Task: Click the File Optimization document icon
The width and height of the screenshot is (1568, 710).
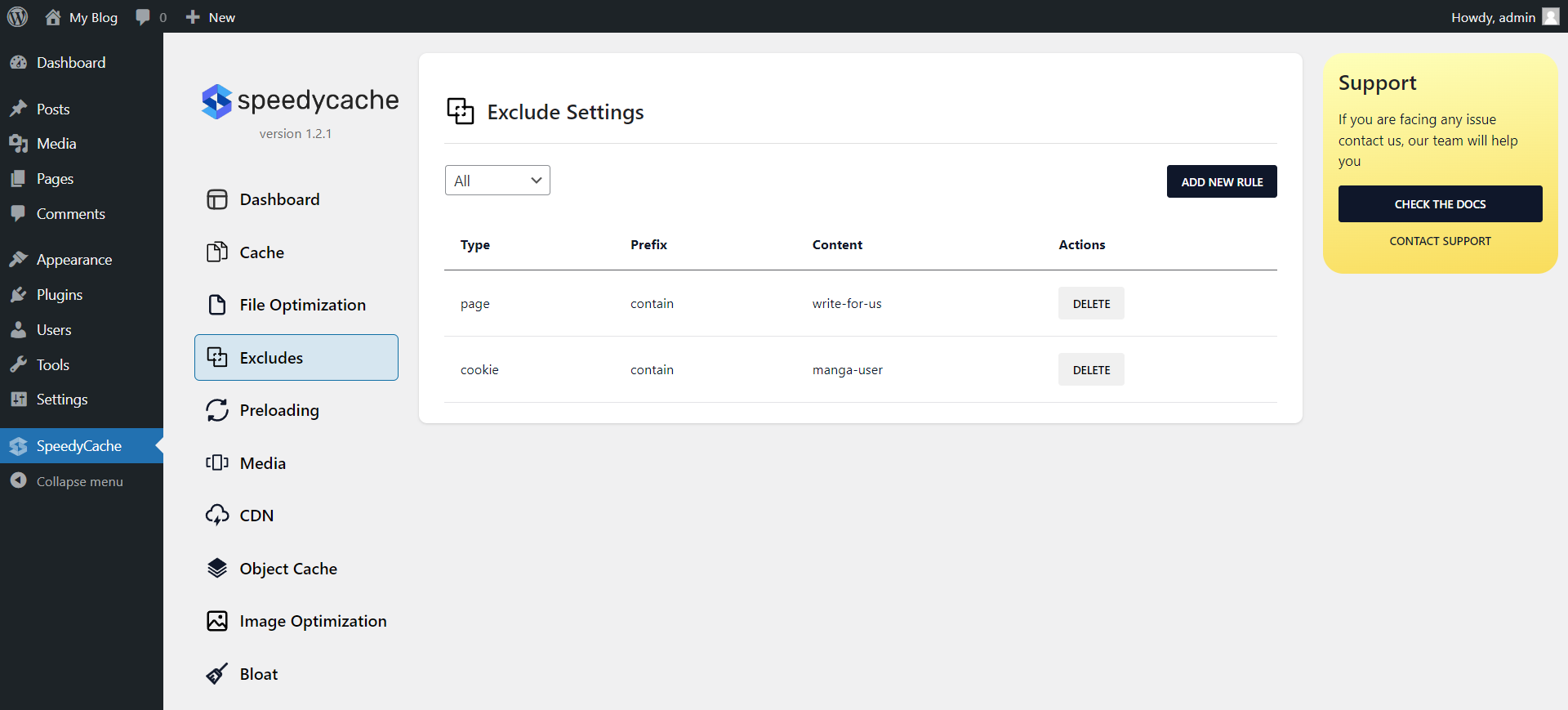Action: coord(217,305)
